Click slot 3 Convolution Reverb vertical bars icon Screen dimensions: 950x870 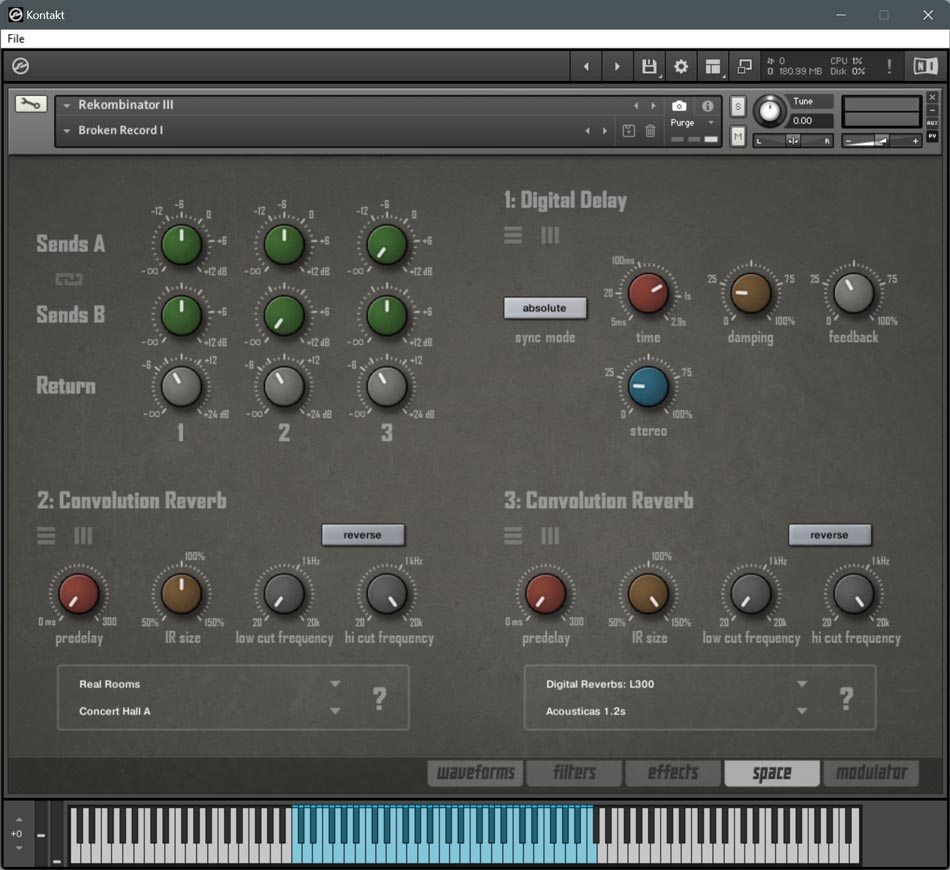point(550,536)
